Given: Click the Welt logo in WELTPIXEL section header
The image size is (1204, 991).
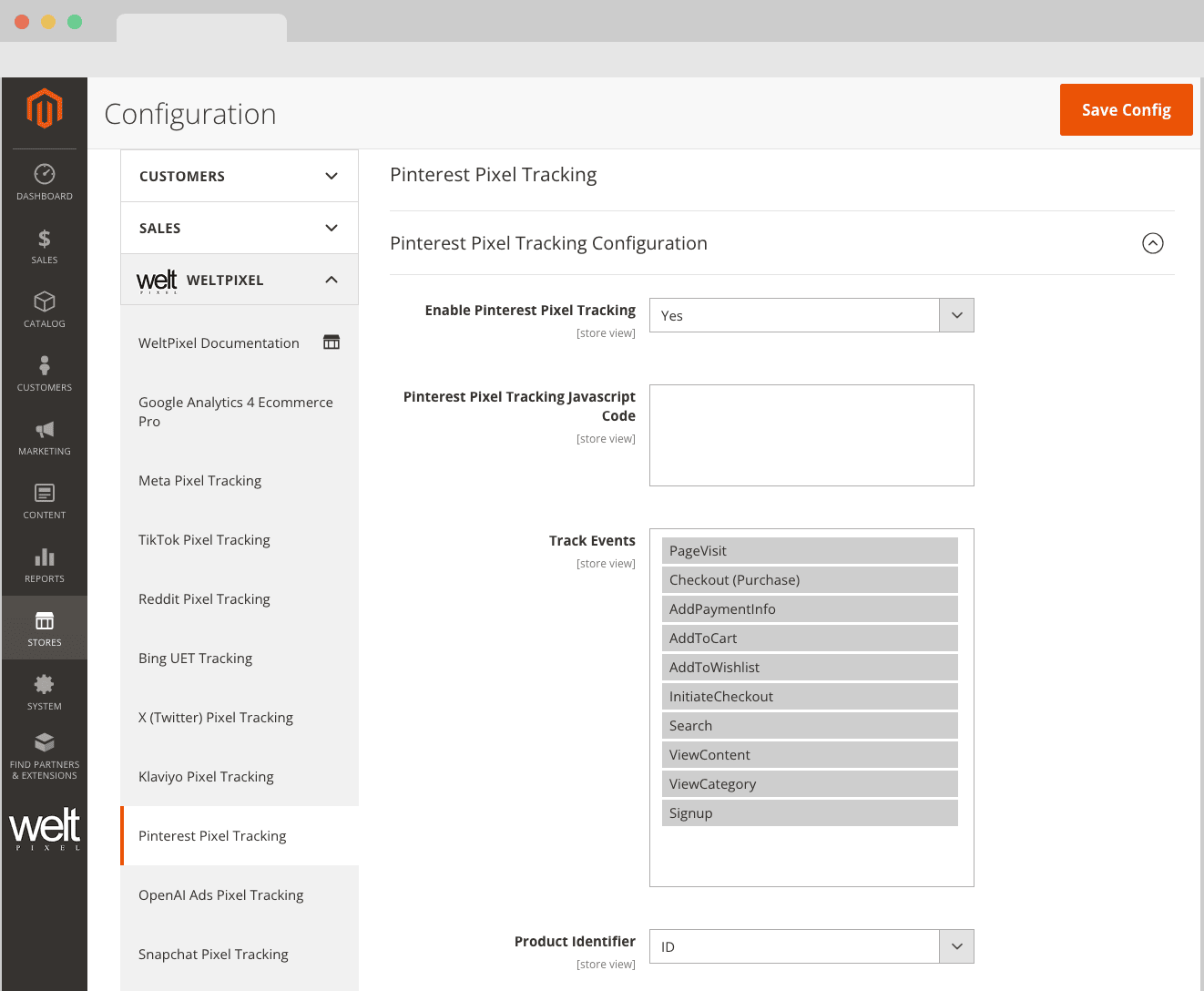Looking at the screenshot, I should 157,281.
